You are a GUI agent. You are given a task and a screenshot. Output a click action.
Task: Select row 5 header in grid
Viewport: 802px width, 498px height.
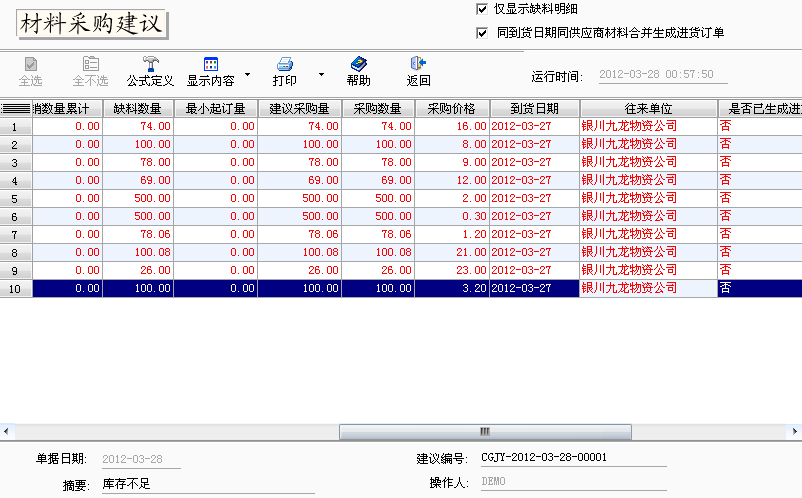click(15, 199)
